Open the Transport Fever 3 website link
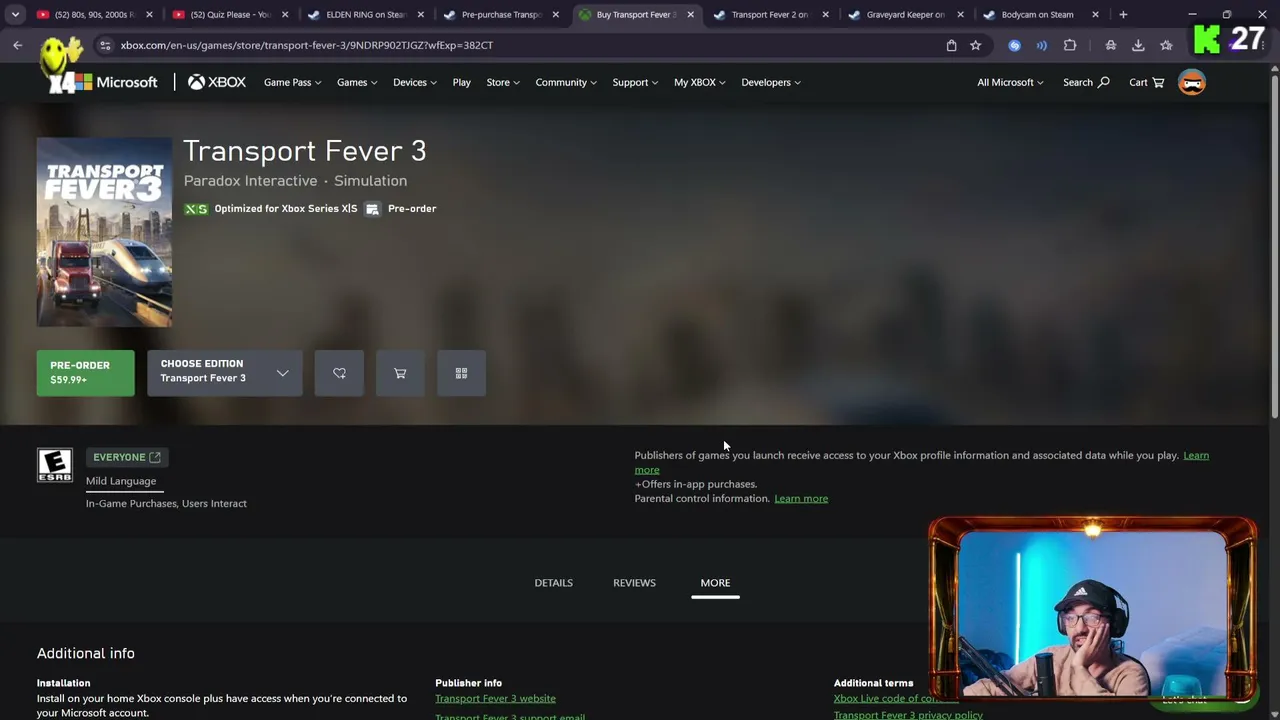1280x720 pixels. coord(495,698)
